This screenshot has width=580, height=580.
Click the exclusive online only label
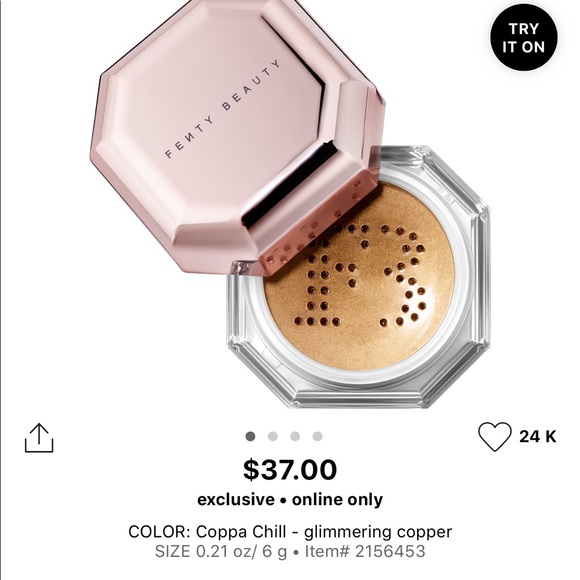290,500
